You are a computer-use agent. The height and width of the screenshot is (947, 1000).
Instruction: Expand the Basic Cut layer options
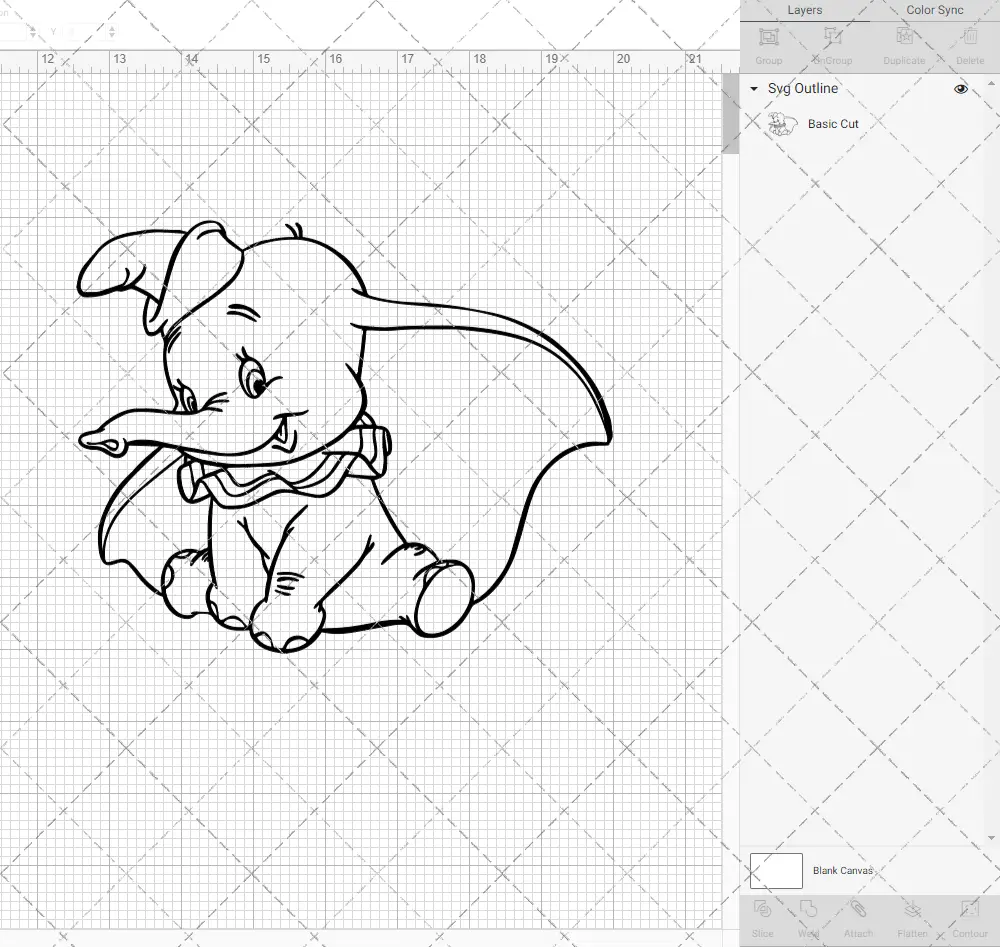click(x=834, y=124)
